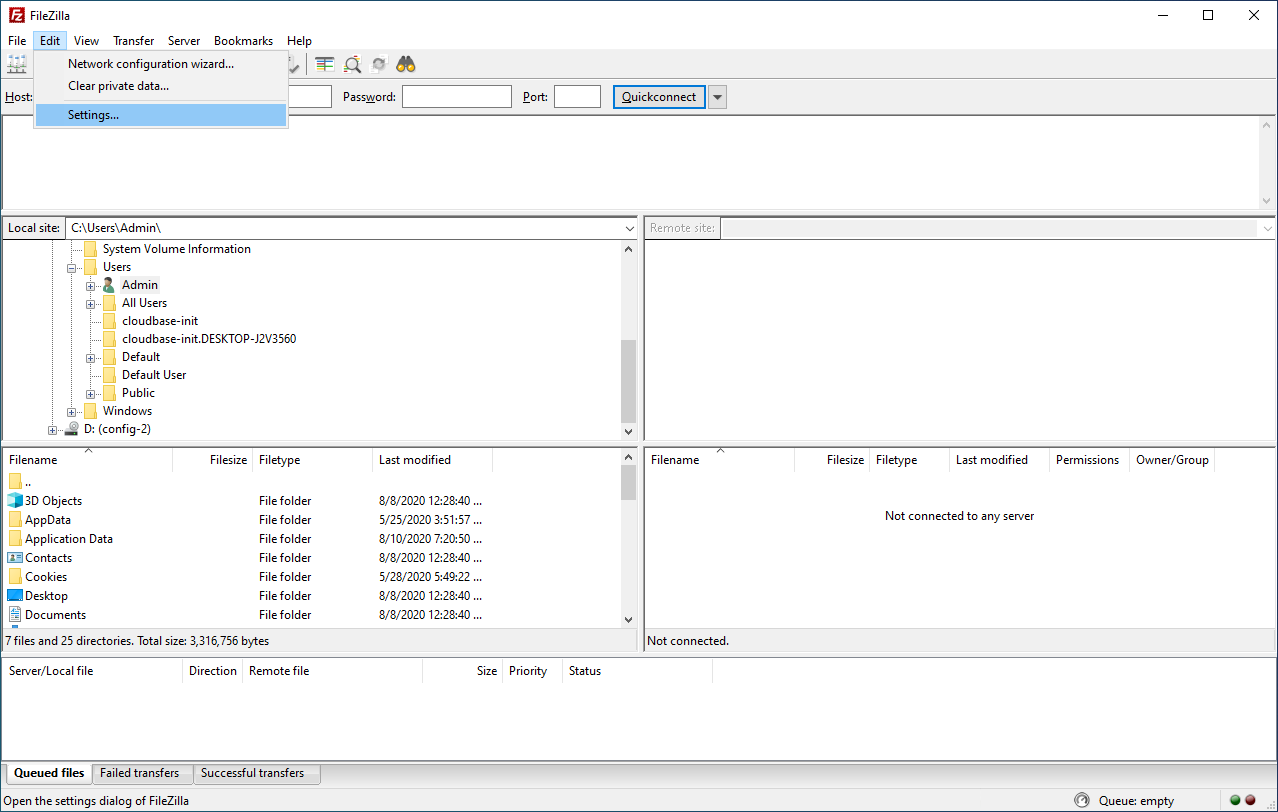
Task: Click the Quickconnect button
Action: 659,97
